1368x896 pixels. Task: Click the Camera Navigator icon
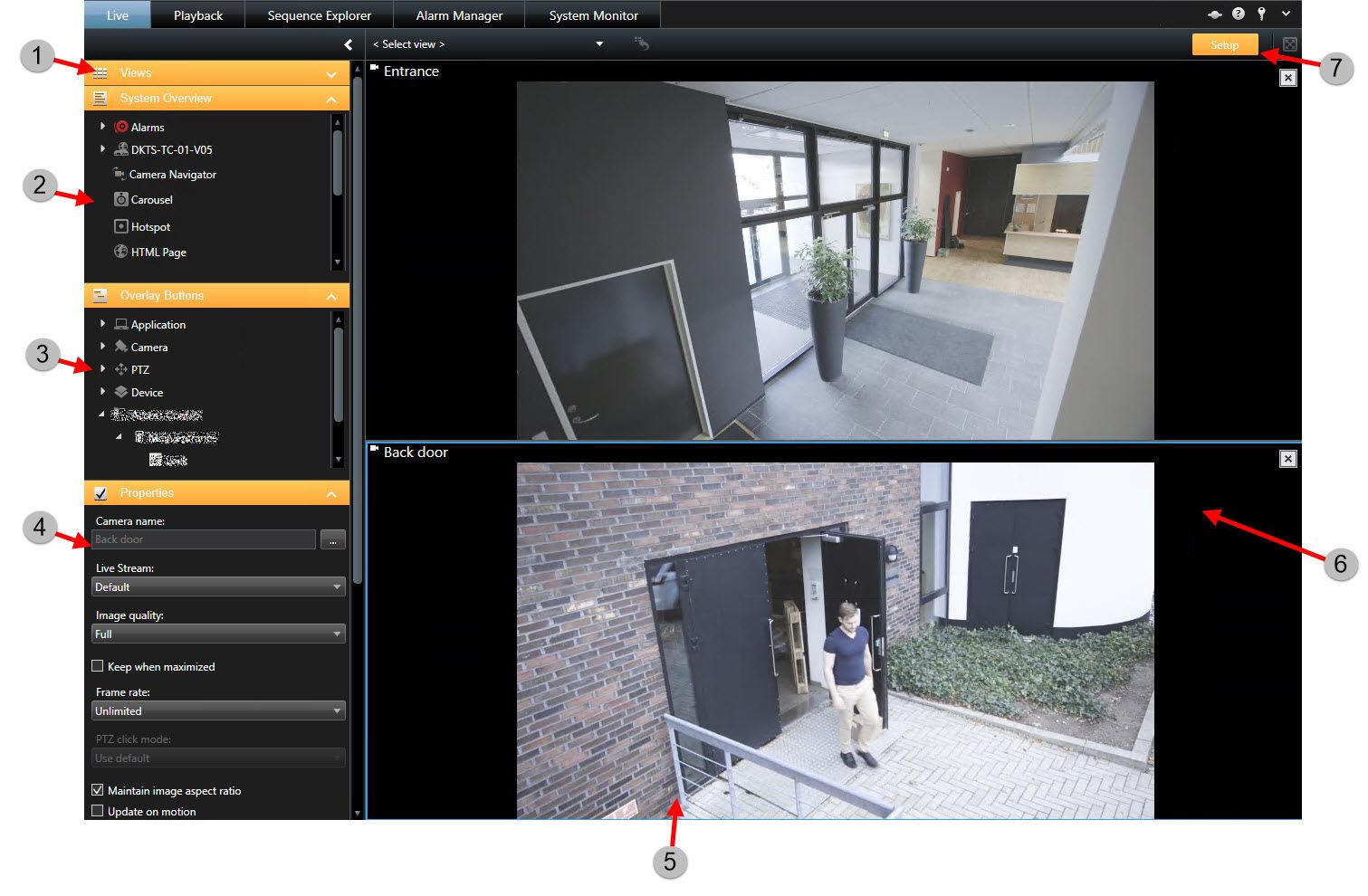(120, 174)
